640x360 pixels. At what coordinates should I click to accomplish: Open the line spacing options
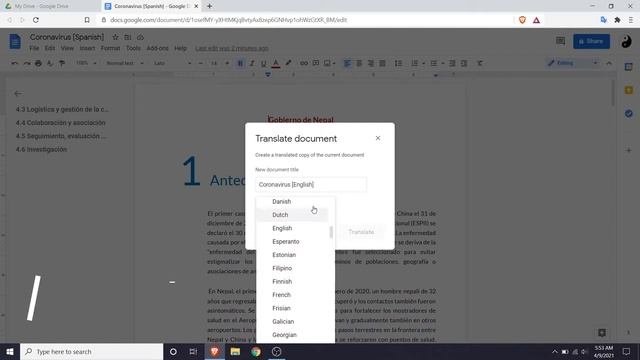pos(398,63)
